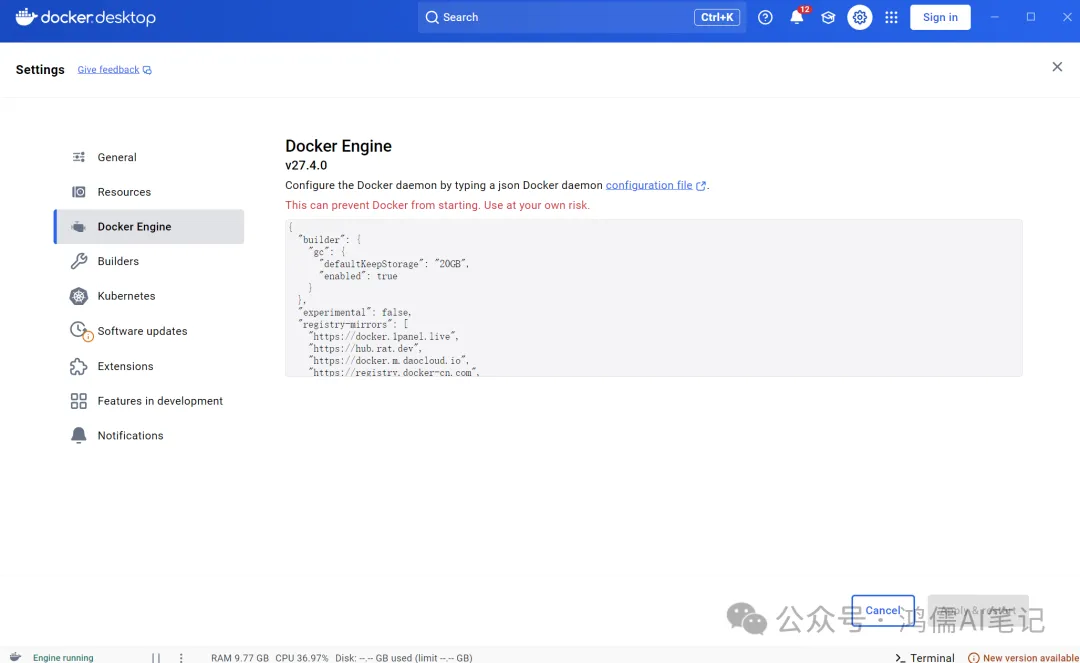The image size is (1080, 663).
Task: Click the feedback icon next to Give feedback
Action: pos(147,70)
